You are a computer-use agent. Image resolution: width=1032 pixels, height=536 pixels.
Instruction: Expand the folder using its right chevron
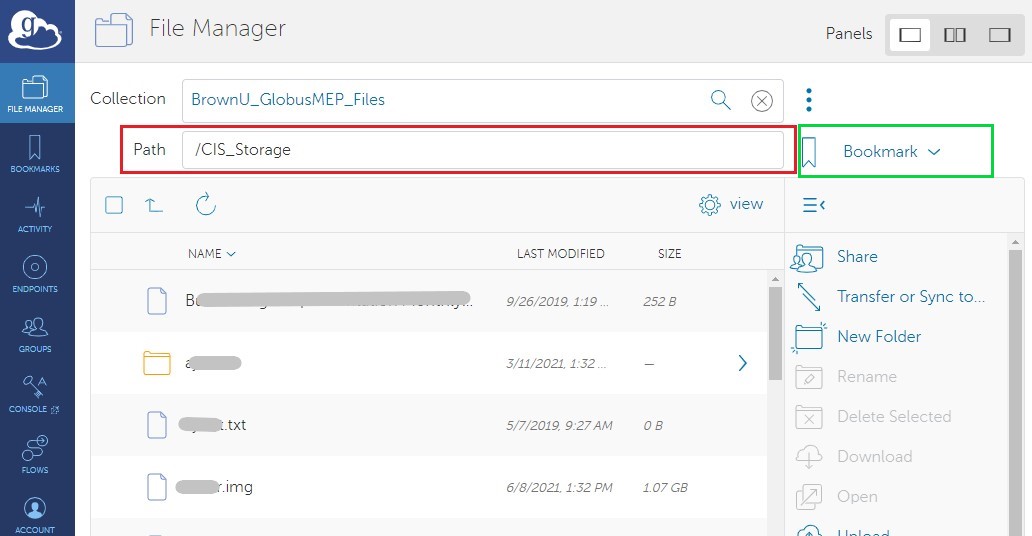(742, 363)
